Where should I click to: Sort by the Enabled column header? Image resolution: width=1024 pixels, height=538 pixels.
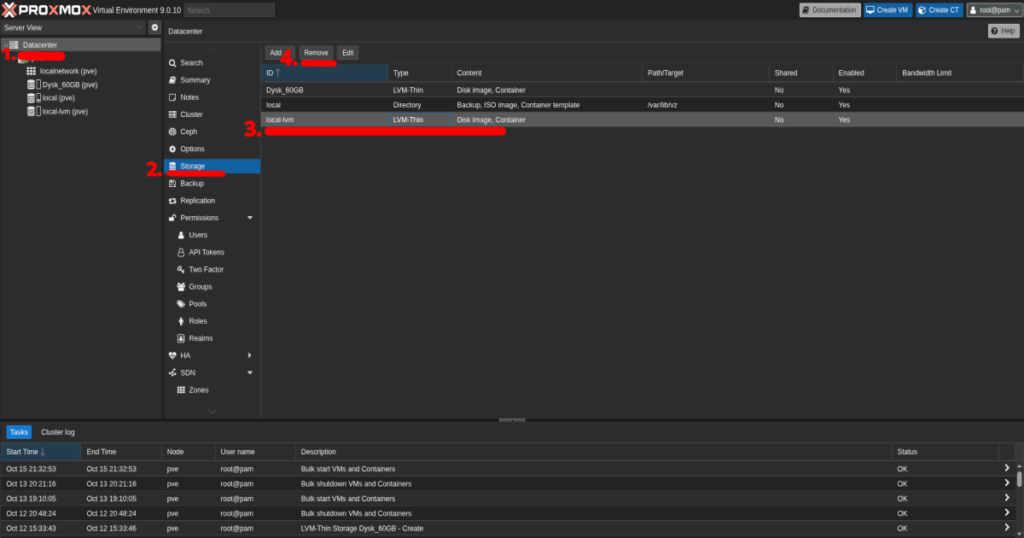point(865,73)
